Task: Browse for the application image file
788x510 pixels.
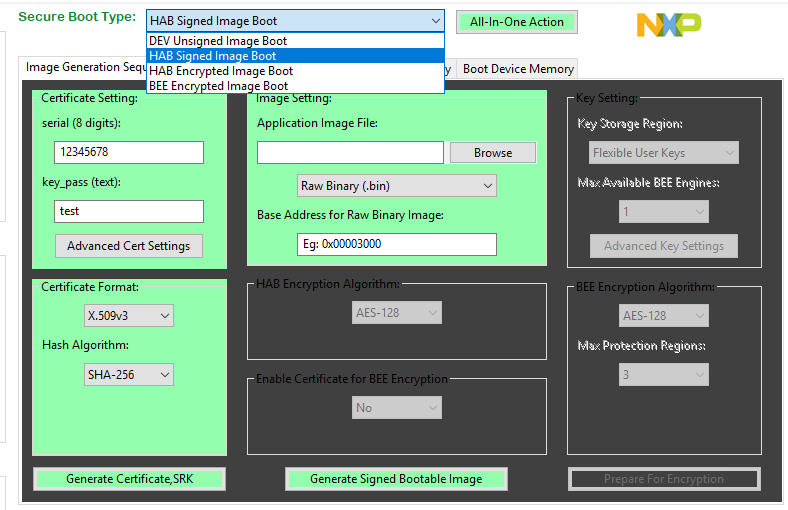Action: (x=493, y=153)
